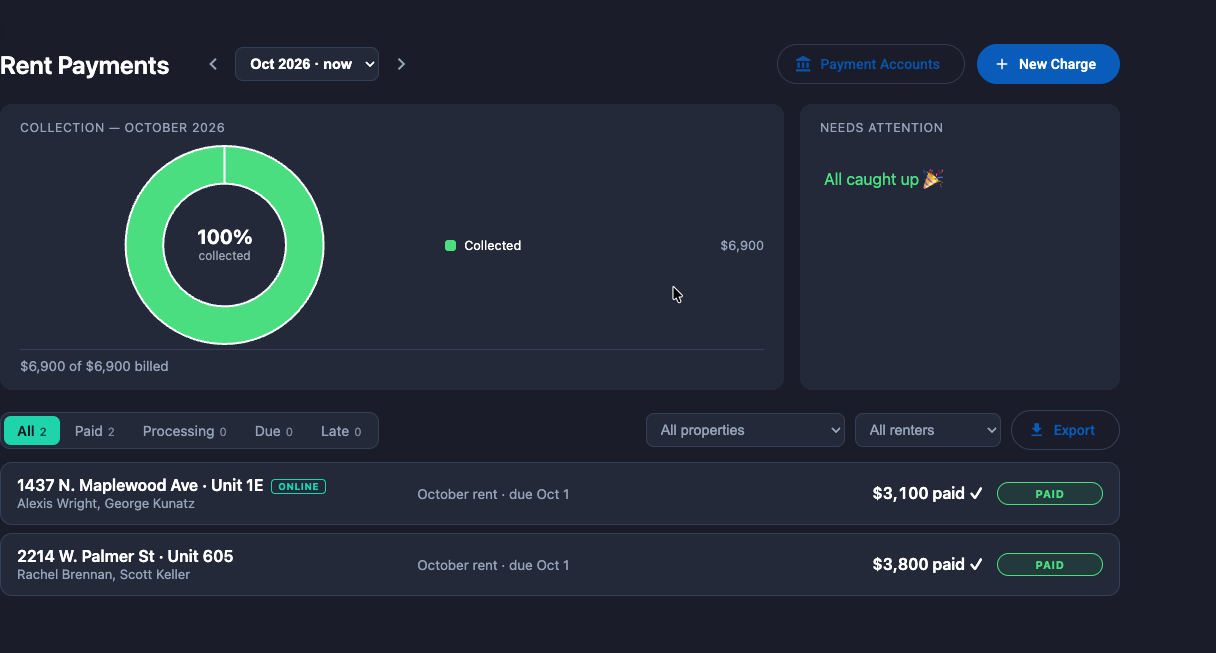Click PAID badge for 2214 W. Palmer St
Viewport: 1216px width, 653px height.
tap(1050, 565)
